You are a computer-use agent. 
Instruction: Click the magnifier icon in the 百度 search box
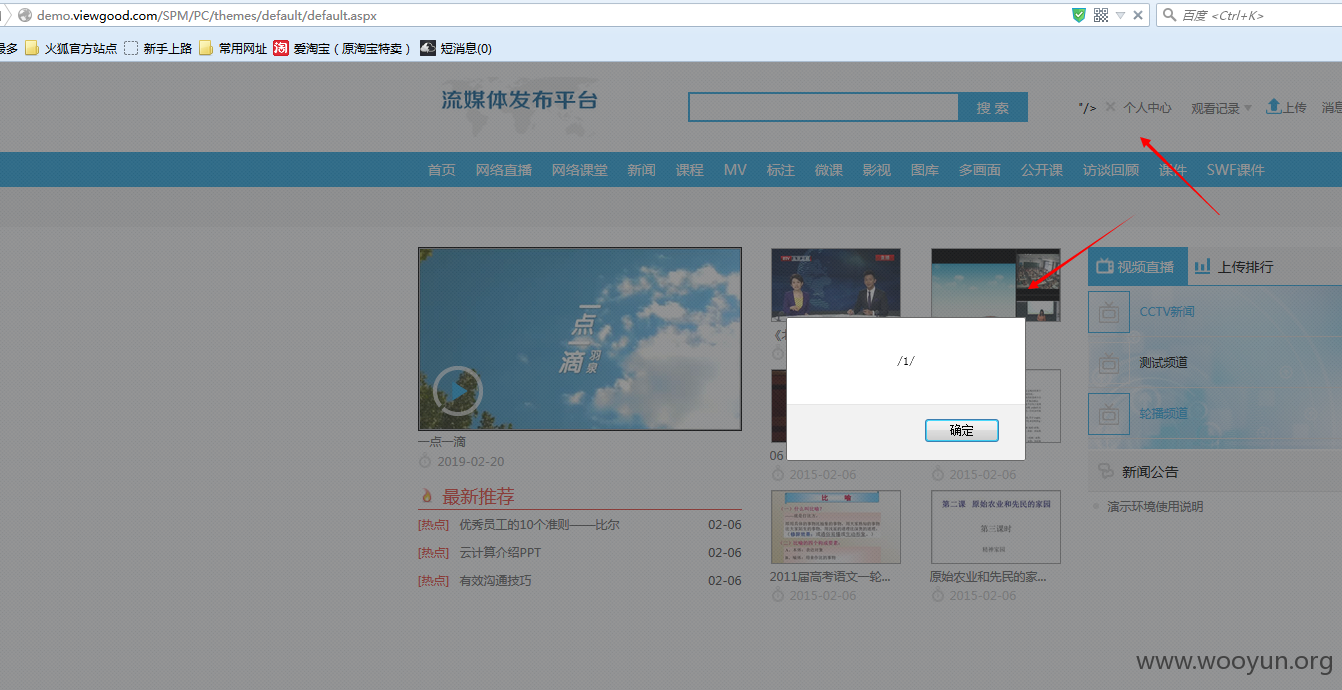[x=1169, y=15]
